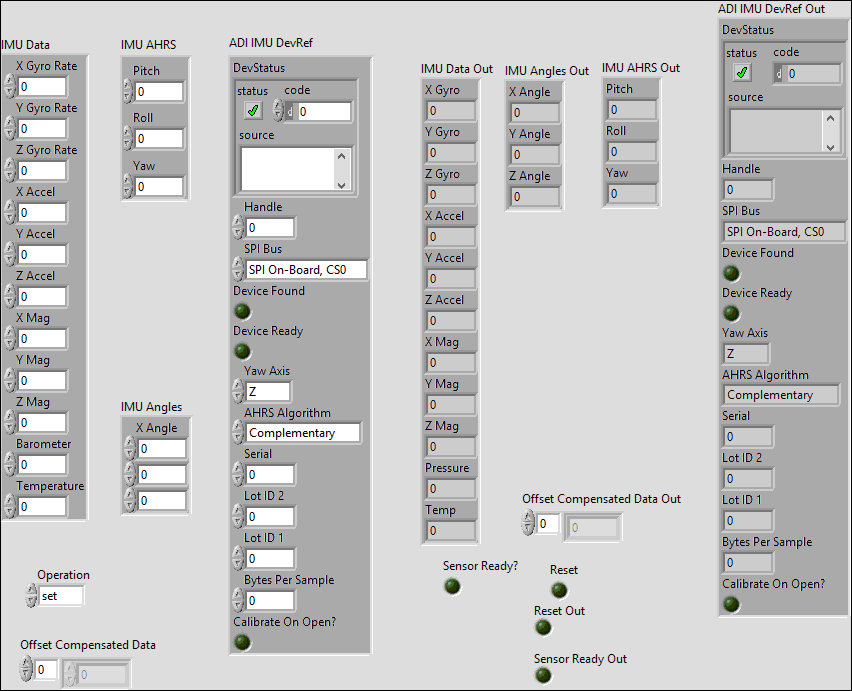The height and width of the screenshot is (691, 852).
Task: Toggle the Device Found boolean in ADI IMU DevRef
Action: [242, 311]
